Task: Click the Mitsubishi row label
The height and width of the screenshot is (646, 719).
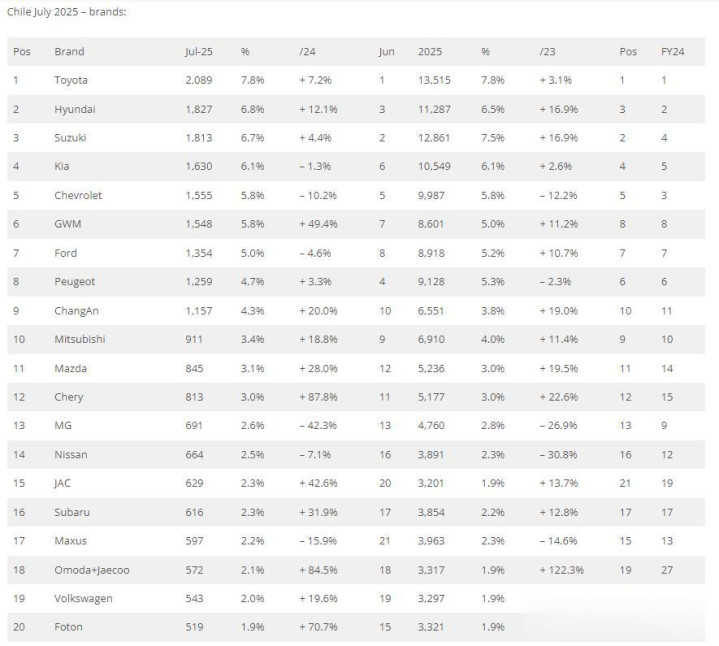Action: click(x=80, y=339)
